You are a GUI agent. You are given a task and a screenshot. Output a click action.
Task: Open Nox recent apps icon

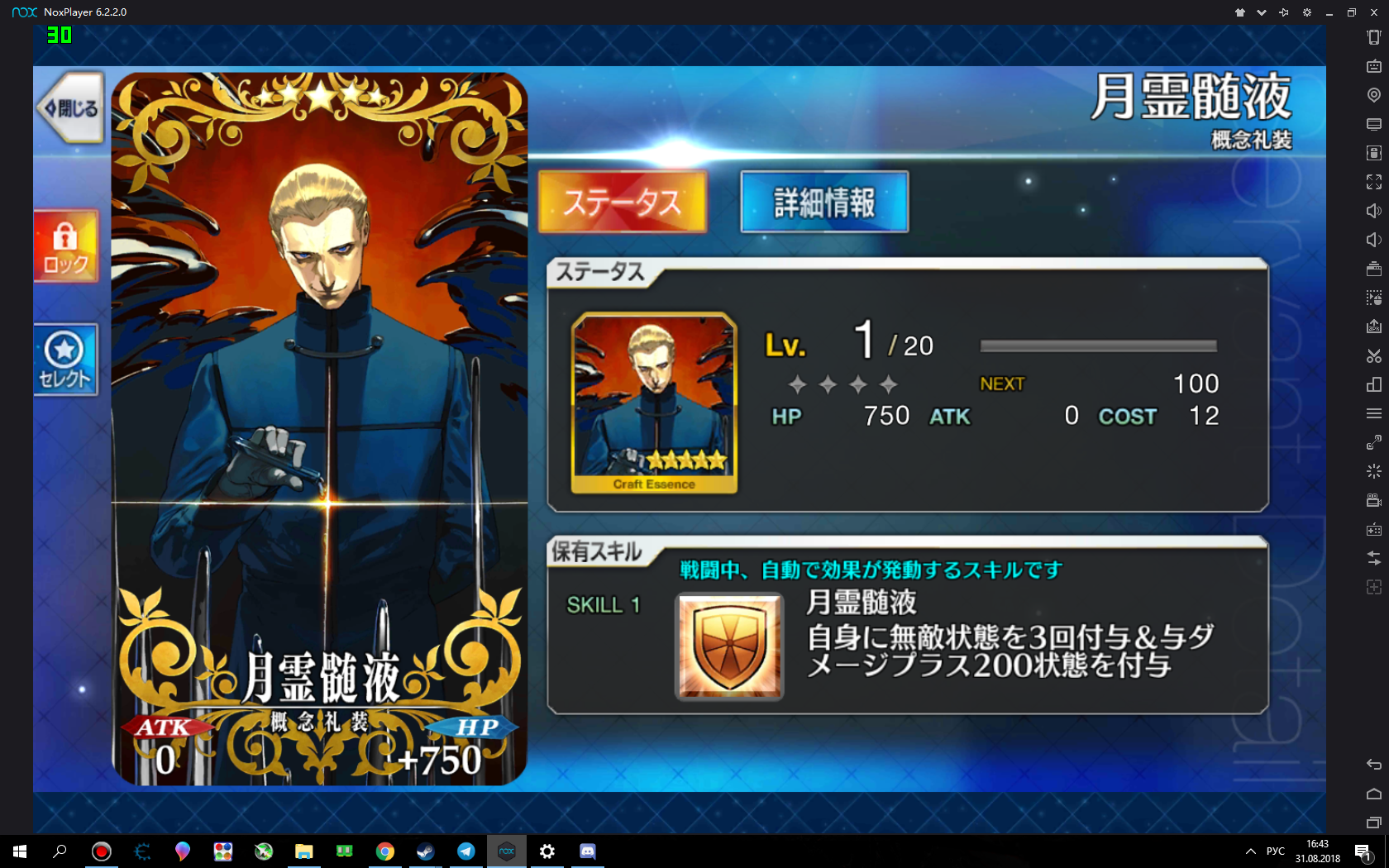(x=1374, y=823)
